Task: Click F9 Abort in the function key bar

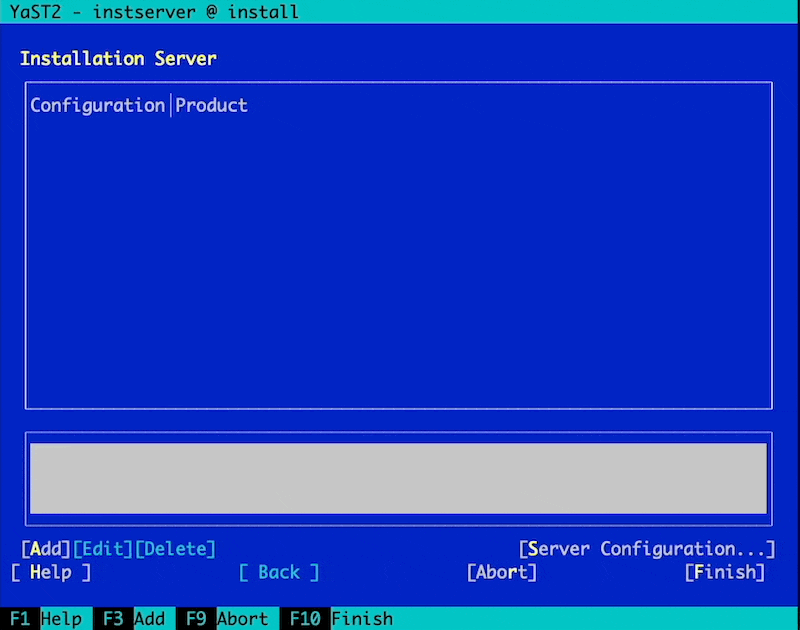Action: [227, 619]
